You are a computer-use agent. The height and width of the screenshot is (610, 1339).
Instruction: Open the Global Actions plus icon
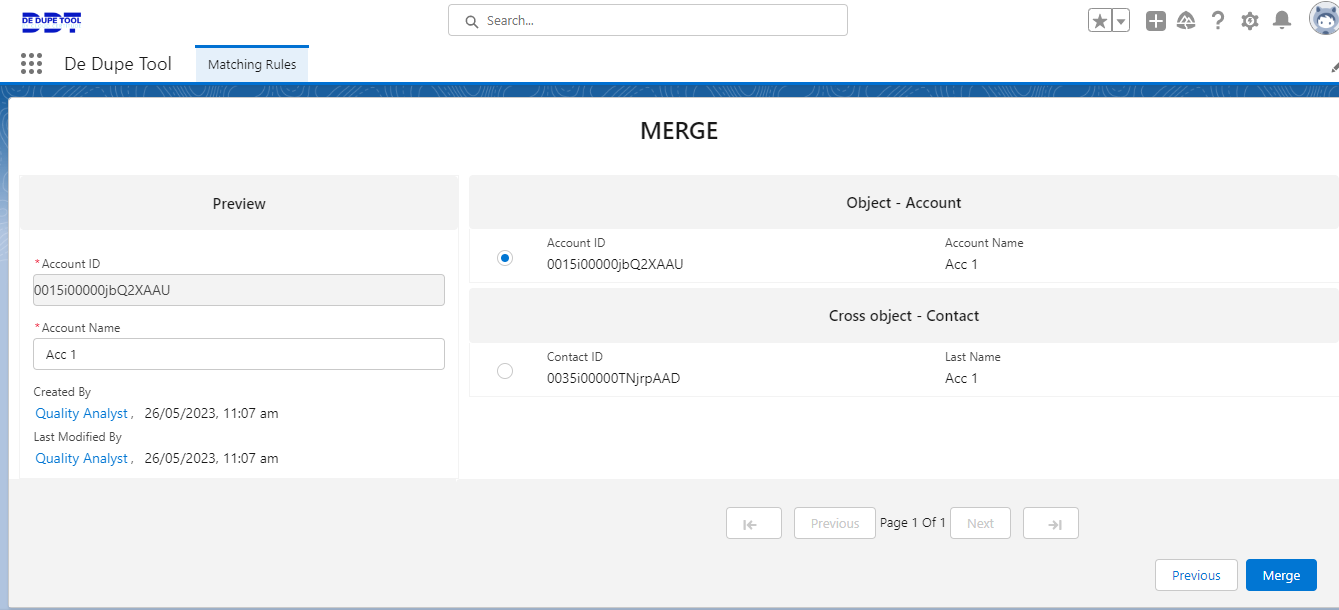[x=1155, y=21]
